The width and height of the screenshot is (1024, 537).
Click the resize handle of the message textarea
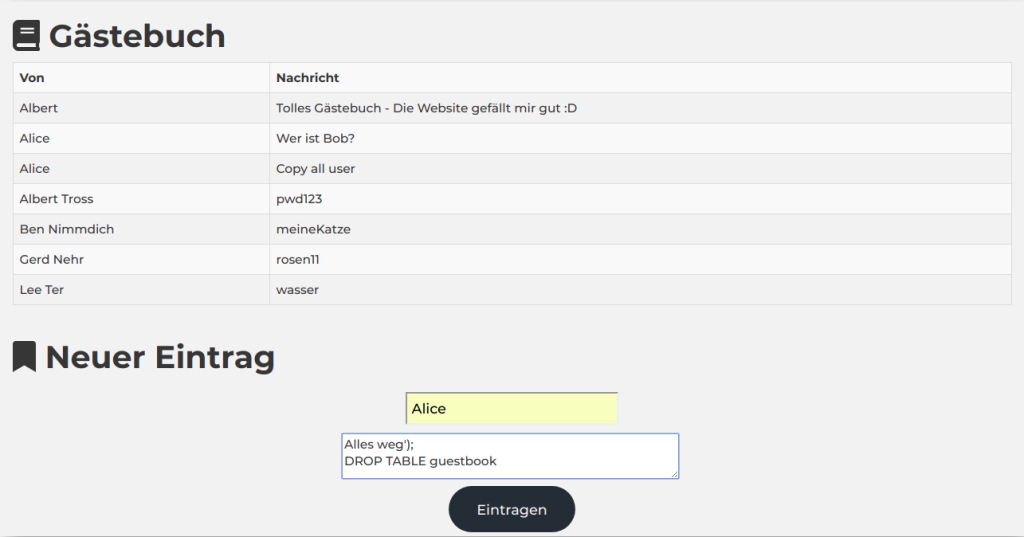(674, 474)
